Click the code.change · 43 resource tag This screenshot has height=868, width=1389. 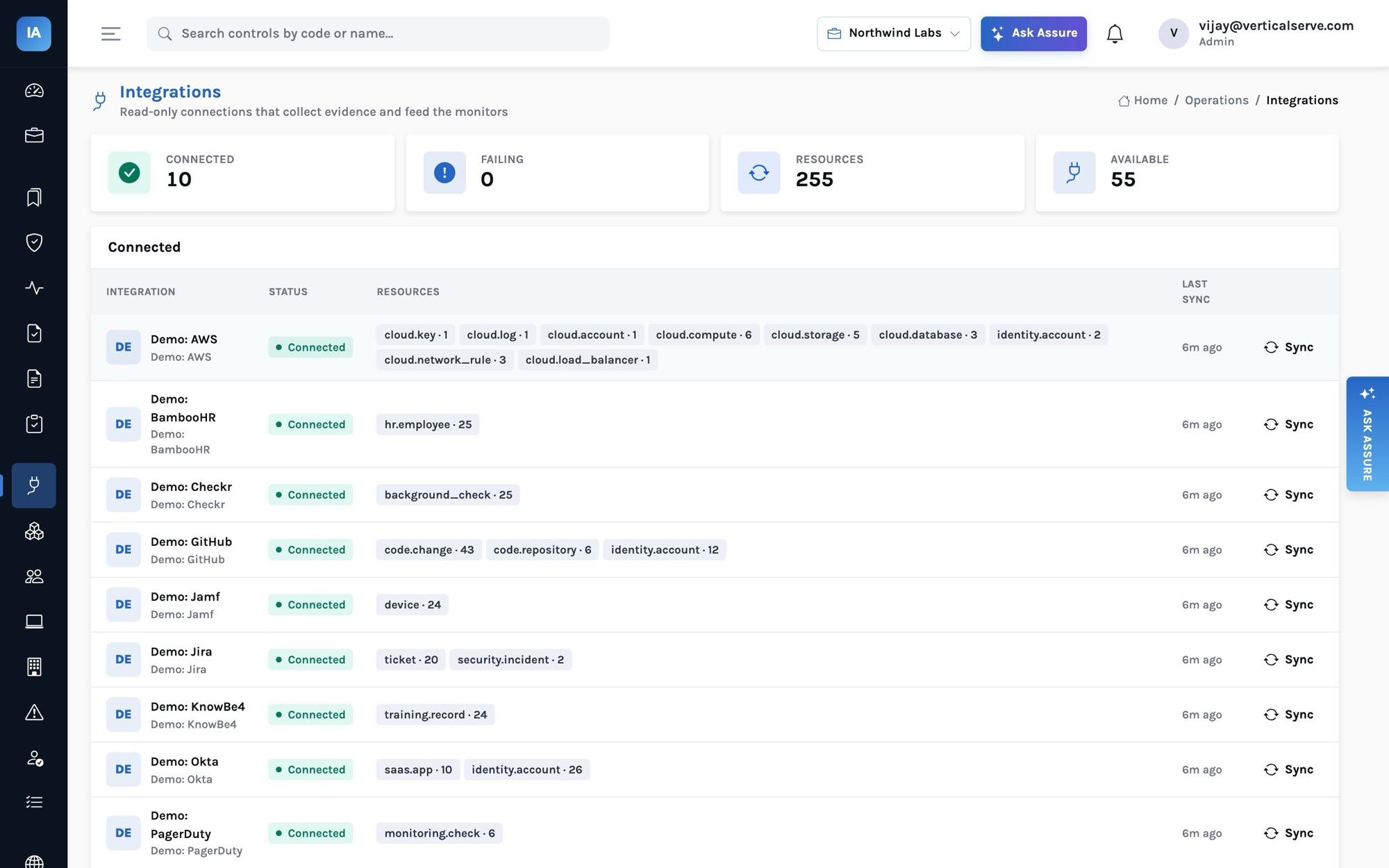tap(429, 550)
